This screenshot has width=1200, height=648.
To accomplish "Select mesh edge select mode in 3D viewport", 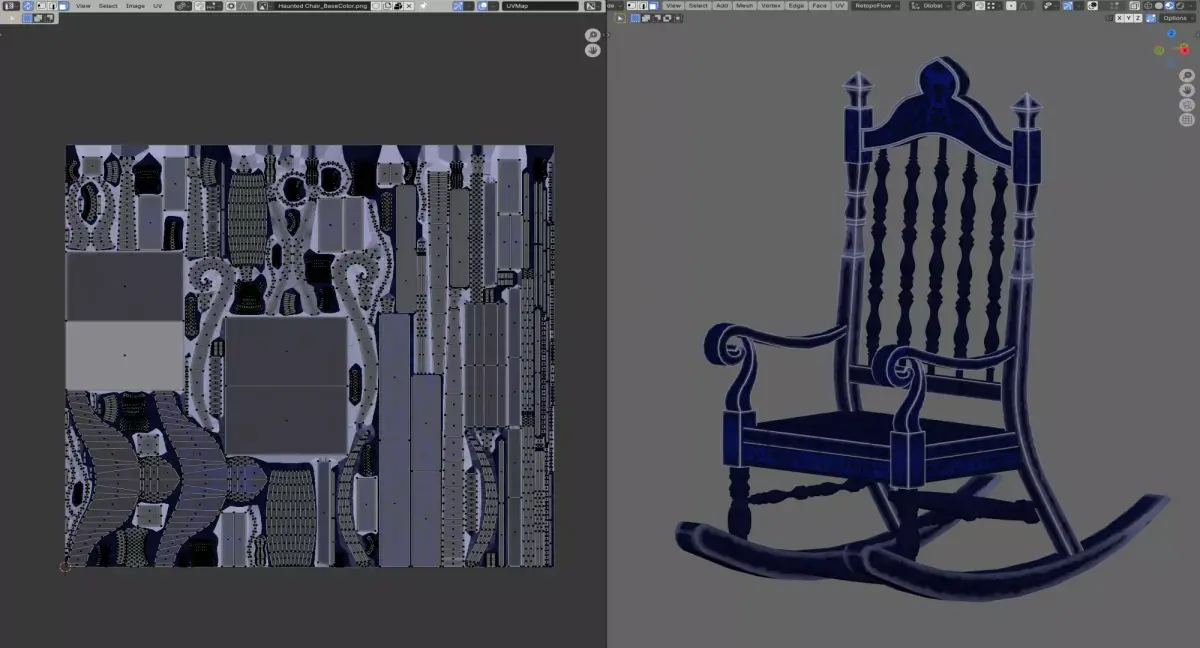I will click(643, 6).
